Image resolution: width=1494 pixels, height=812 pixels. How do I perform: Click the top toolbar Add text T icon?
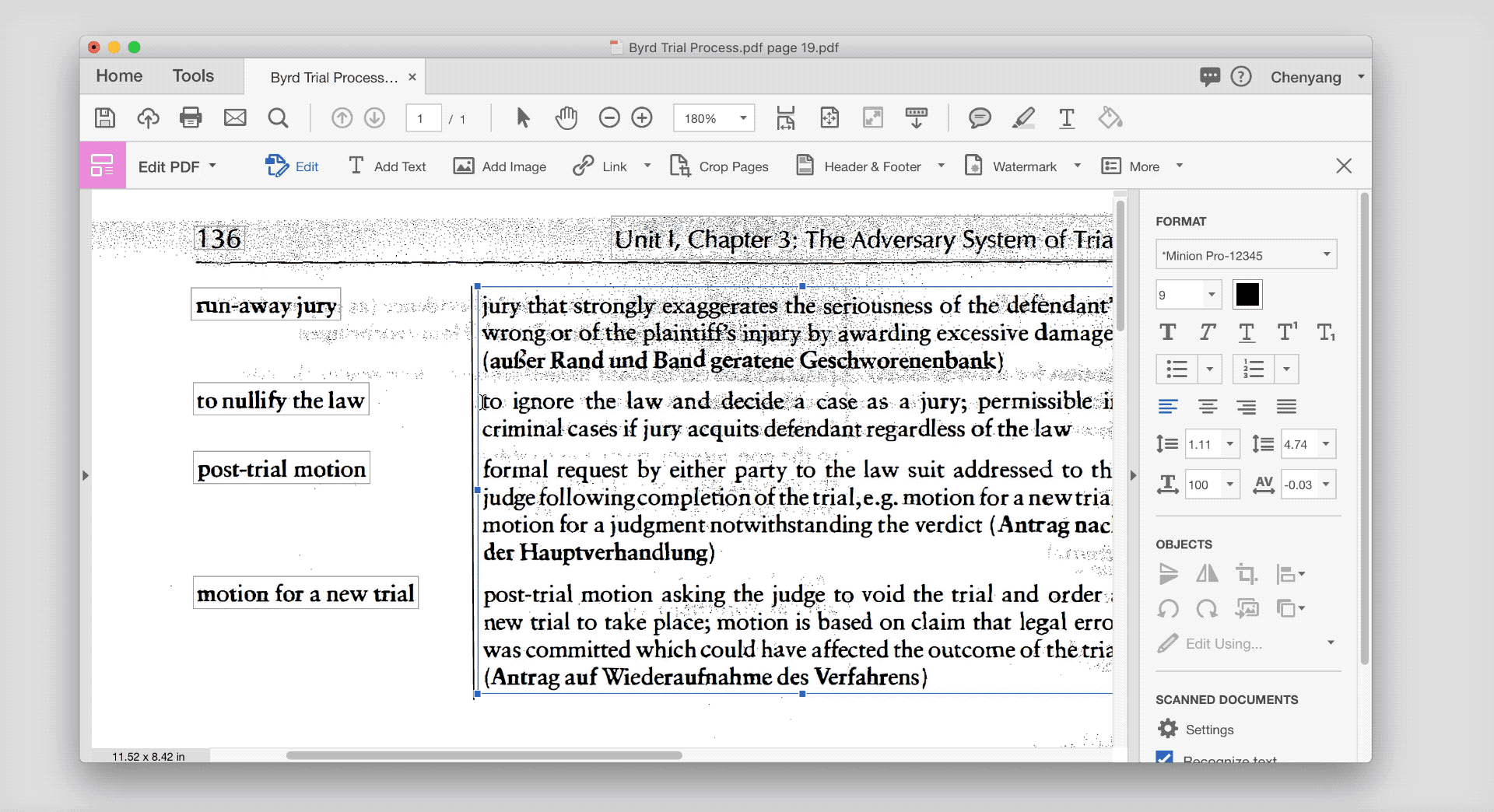point(1067,118)
